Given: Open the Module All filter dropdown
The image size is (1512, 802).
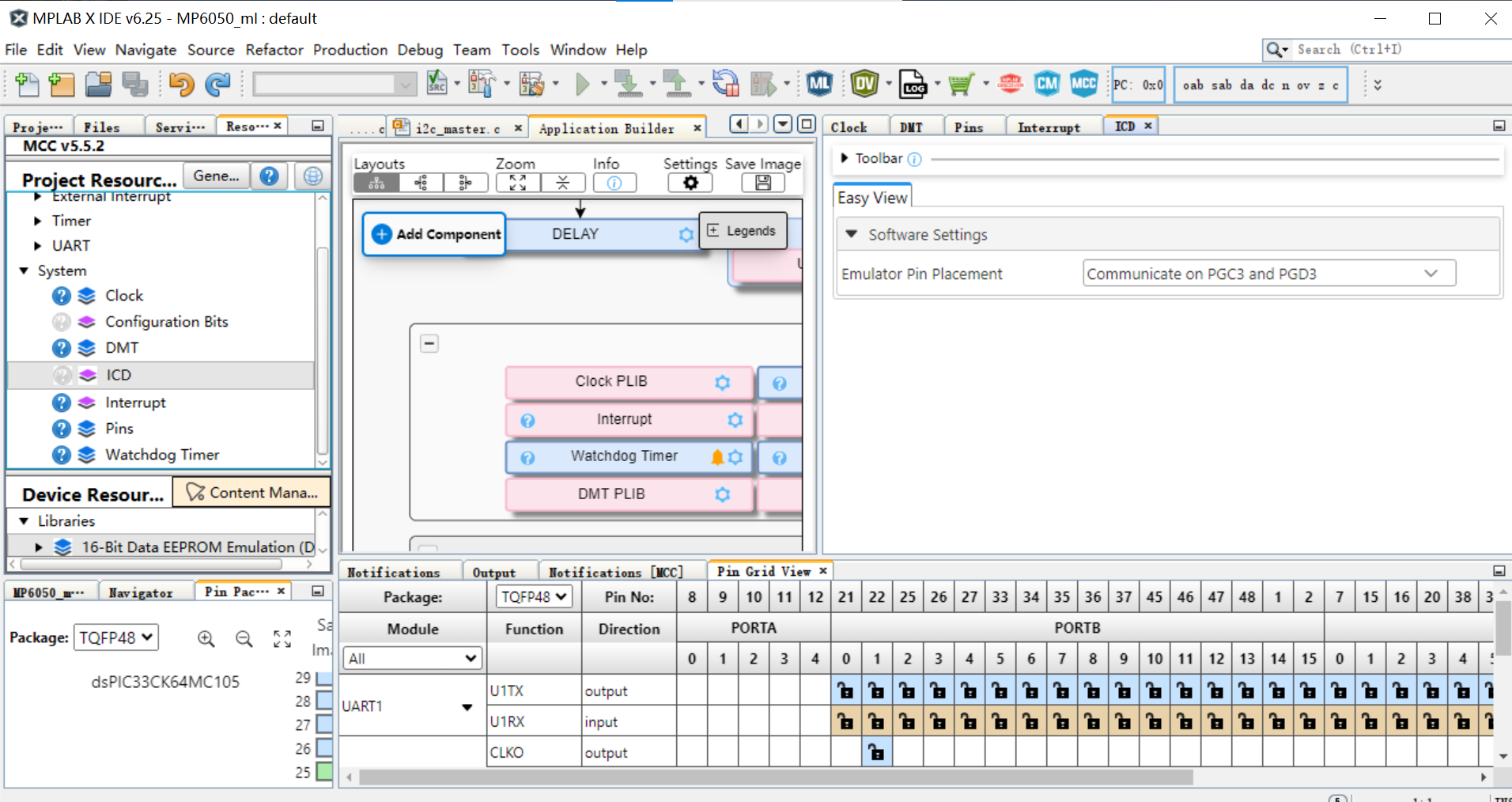Looking at the screenshot, I should [x=412, y=658].
